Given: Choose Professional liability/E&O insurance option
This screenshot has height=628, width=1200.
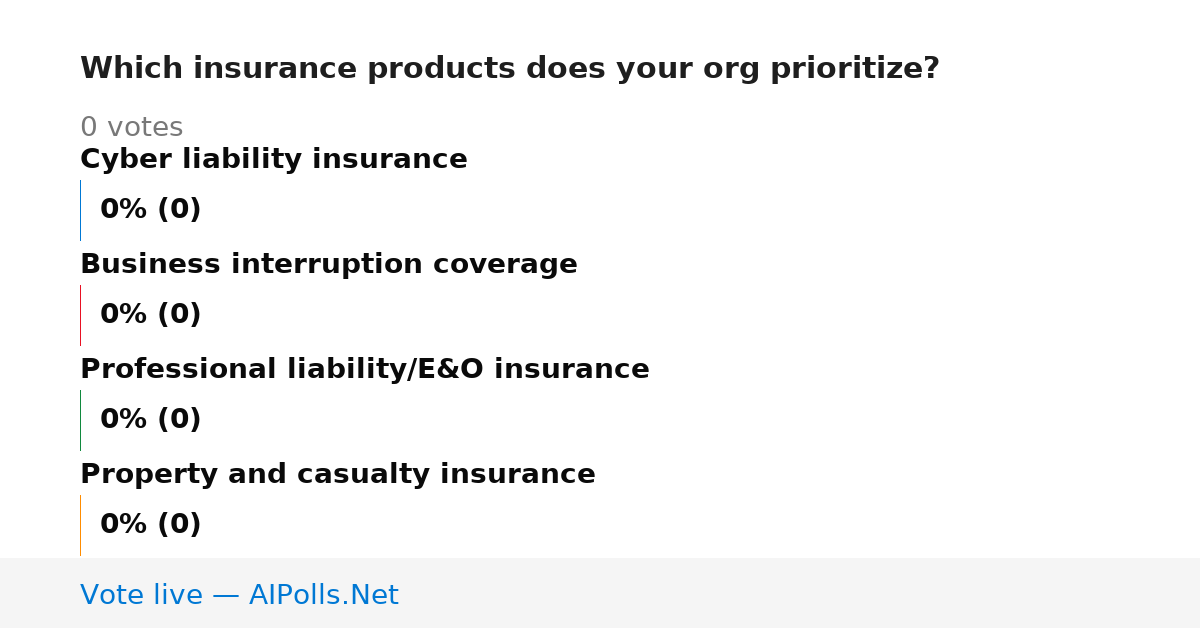Looking at the screenshot, I should pyautogui.click(x=365, y=370).
